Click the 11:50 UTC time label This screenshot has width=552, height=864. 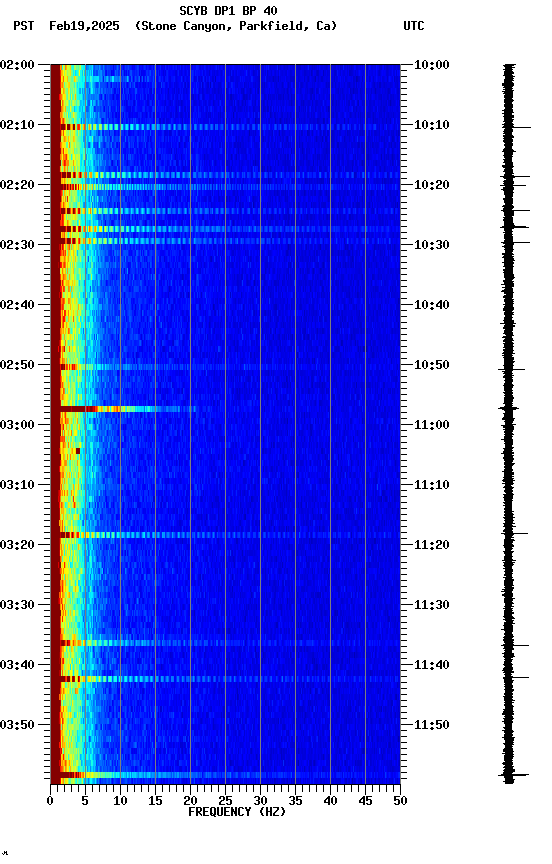coord(431,725)
